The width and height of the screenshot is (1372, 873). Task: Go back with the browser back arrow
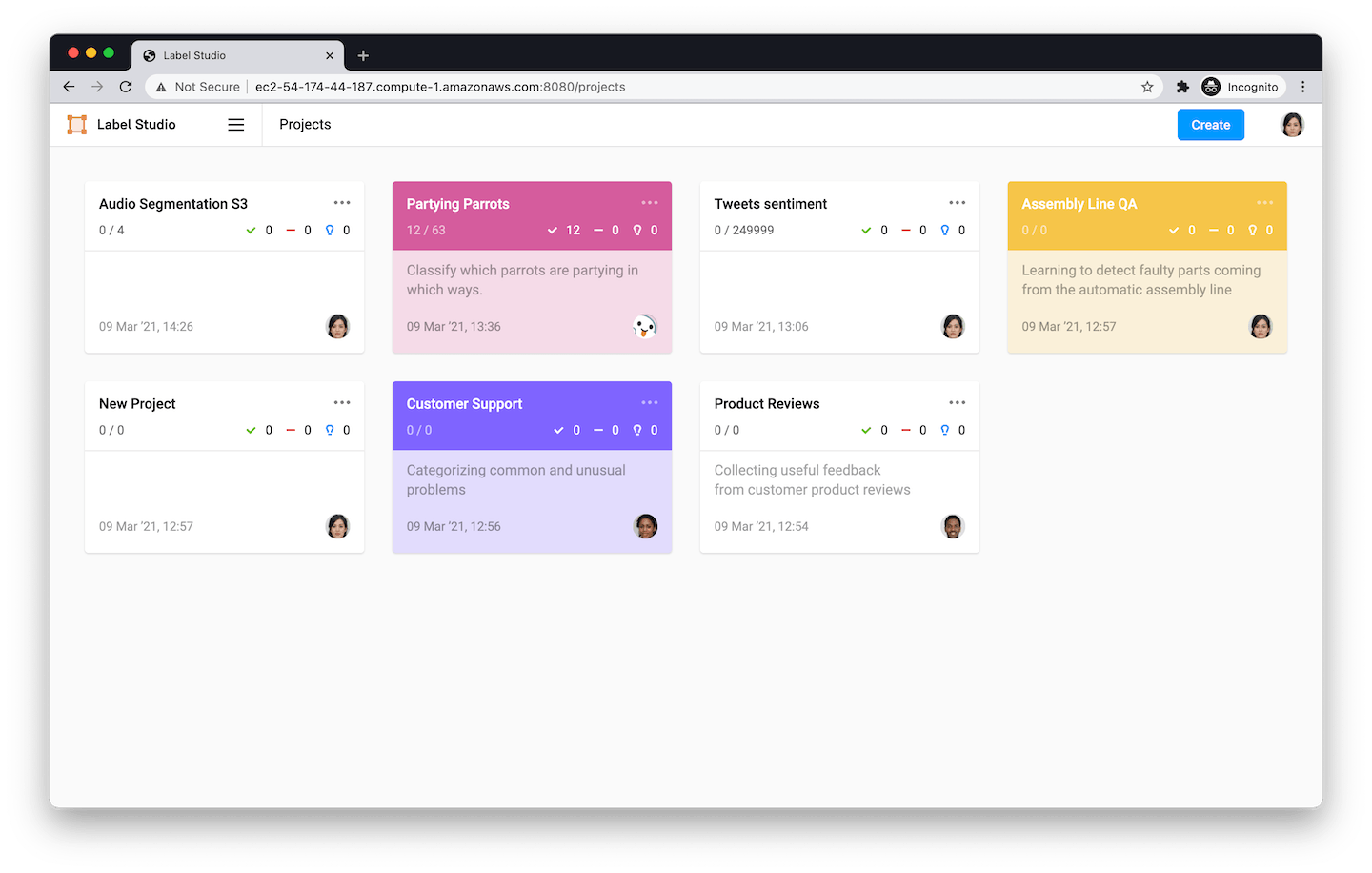tap(69, 87)
